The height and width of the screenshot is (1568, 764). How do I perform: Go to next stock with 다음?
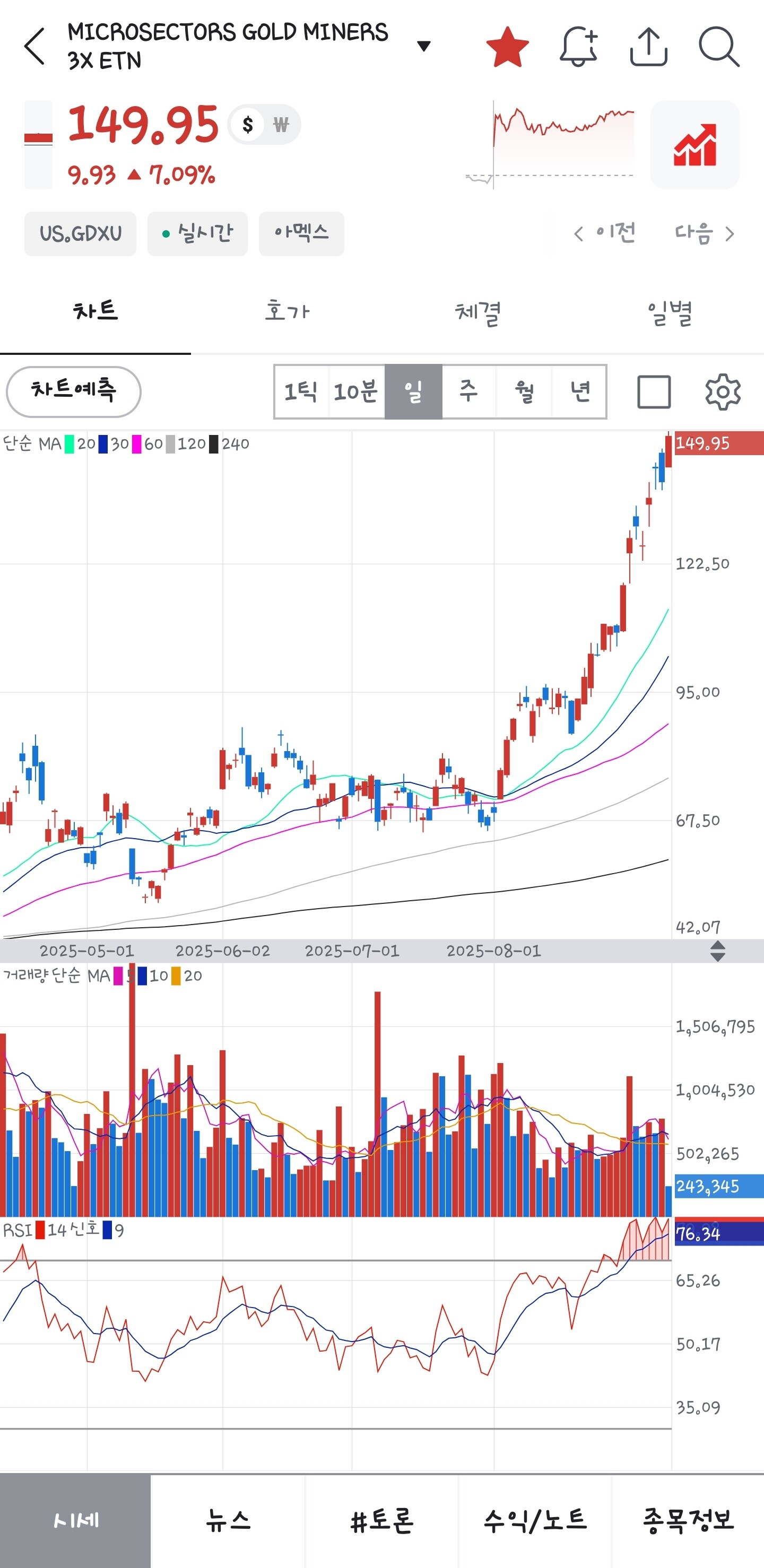tap(705, 233)
